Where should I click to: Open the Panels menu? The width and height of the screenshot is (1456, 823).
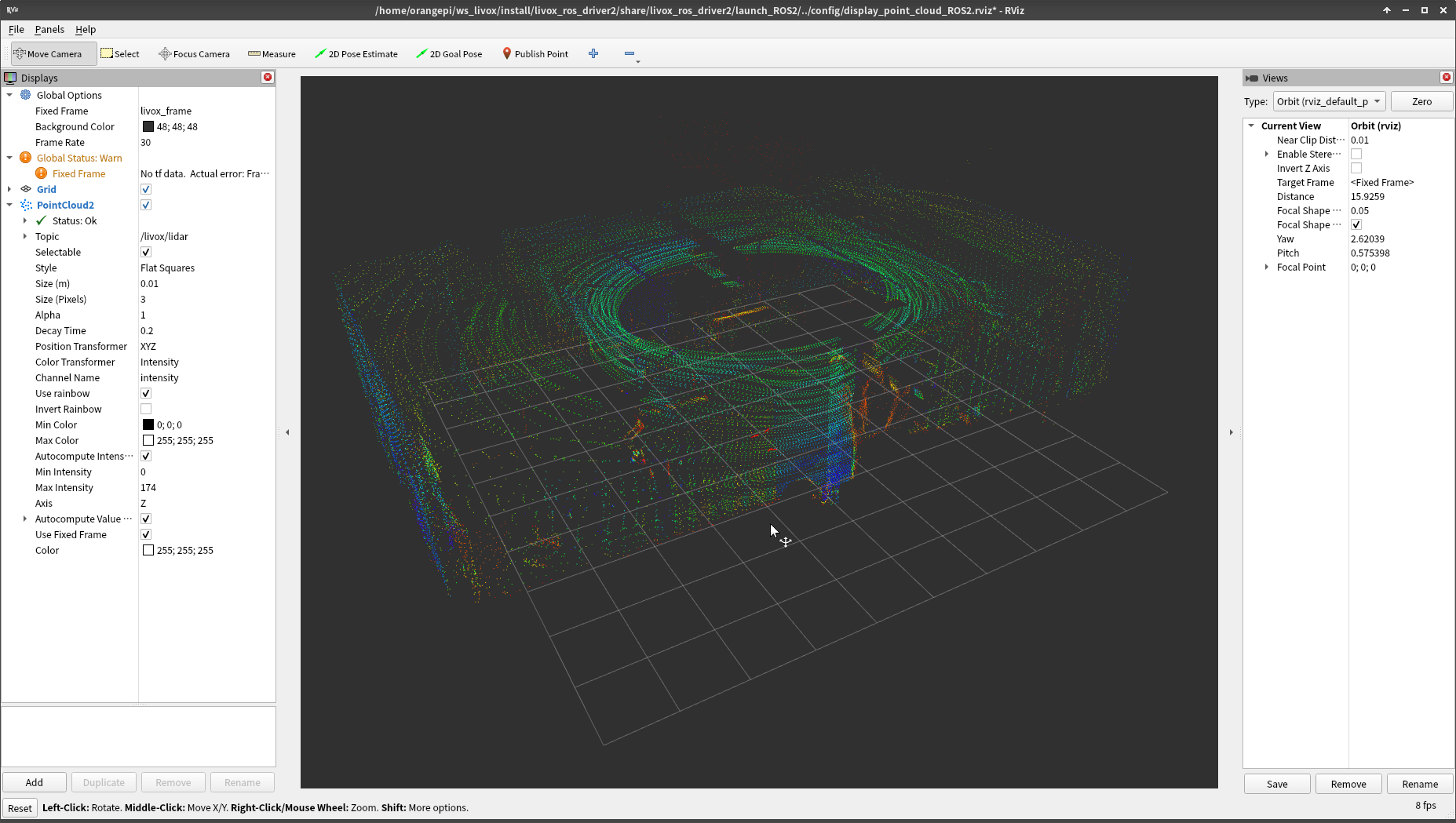pyautogui.click(x=49, y=29)
